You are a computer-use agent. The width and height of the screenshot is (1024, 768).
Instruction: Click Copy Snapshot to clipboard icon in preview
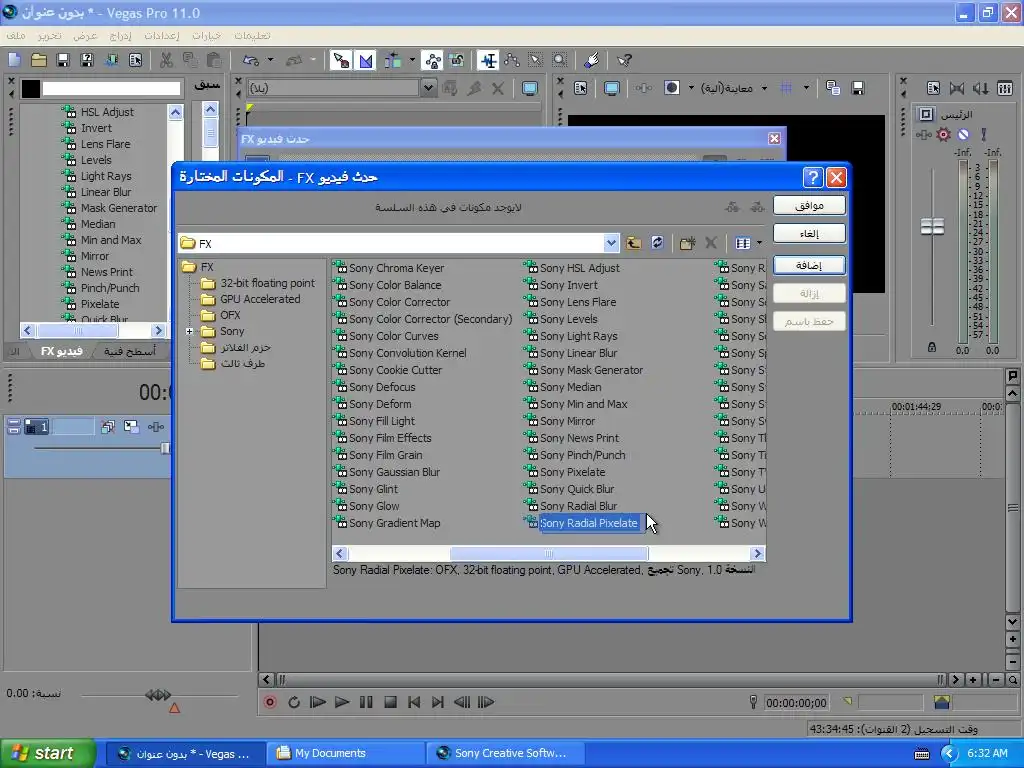click(833, 88)
